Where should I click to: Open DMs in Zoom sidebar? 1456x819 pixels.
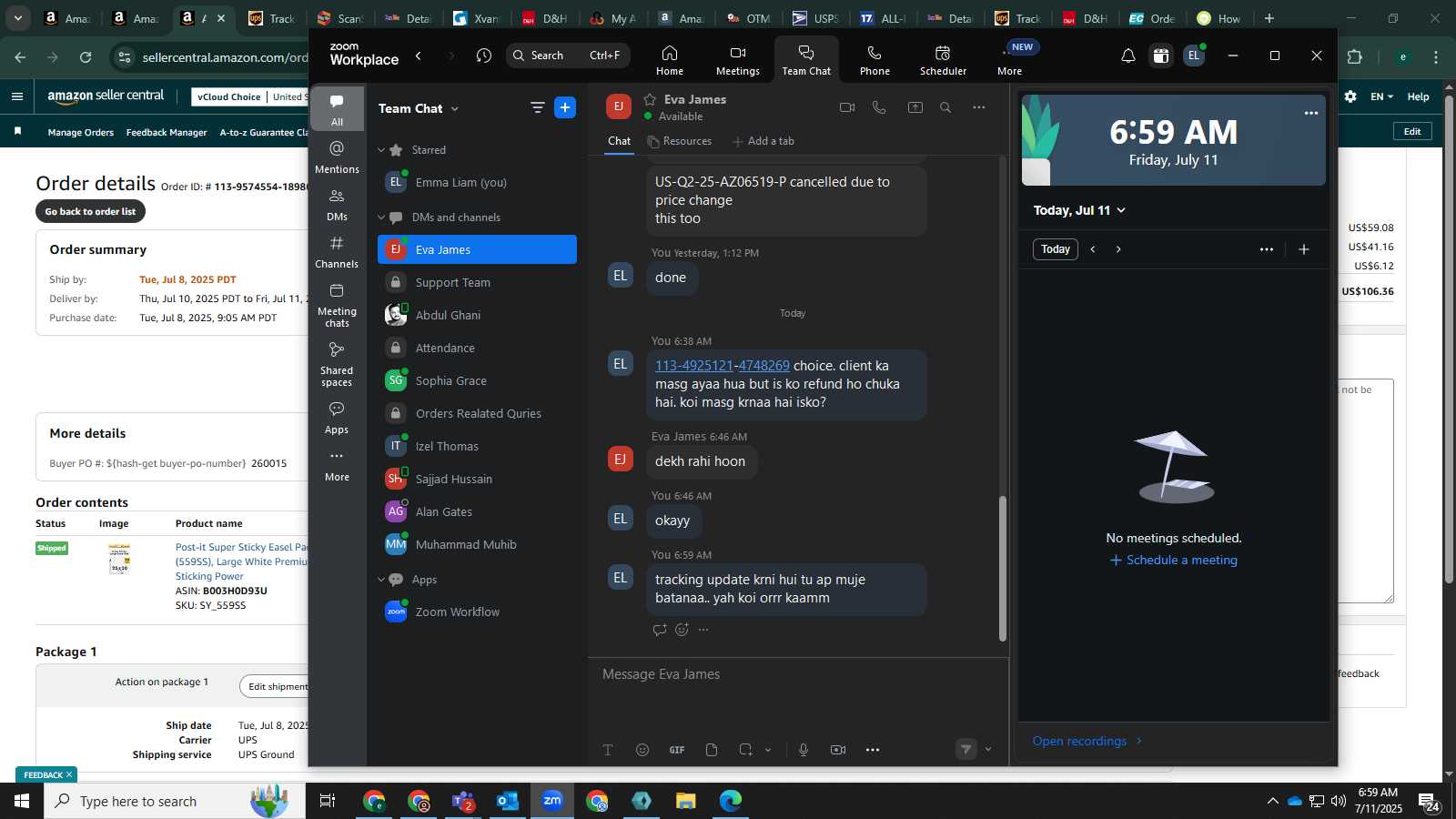[x=337, y=205]
